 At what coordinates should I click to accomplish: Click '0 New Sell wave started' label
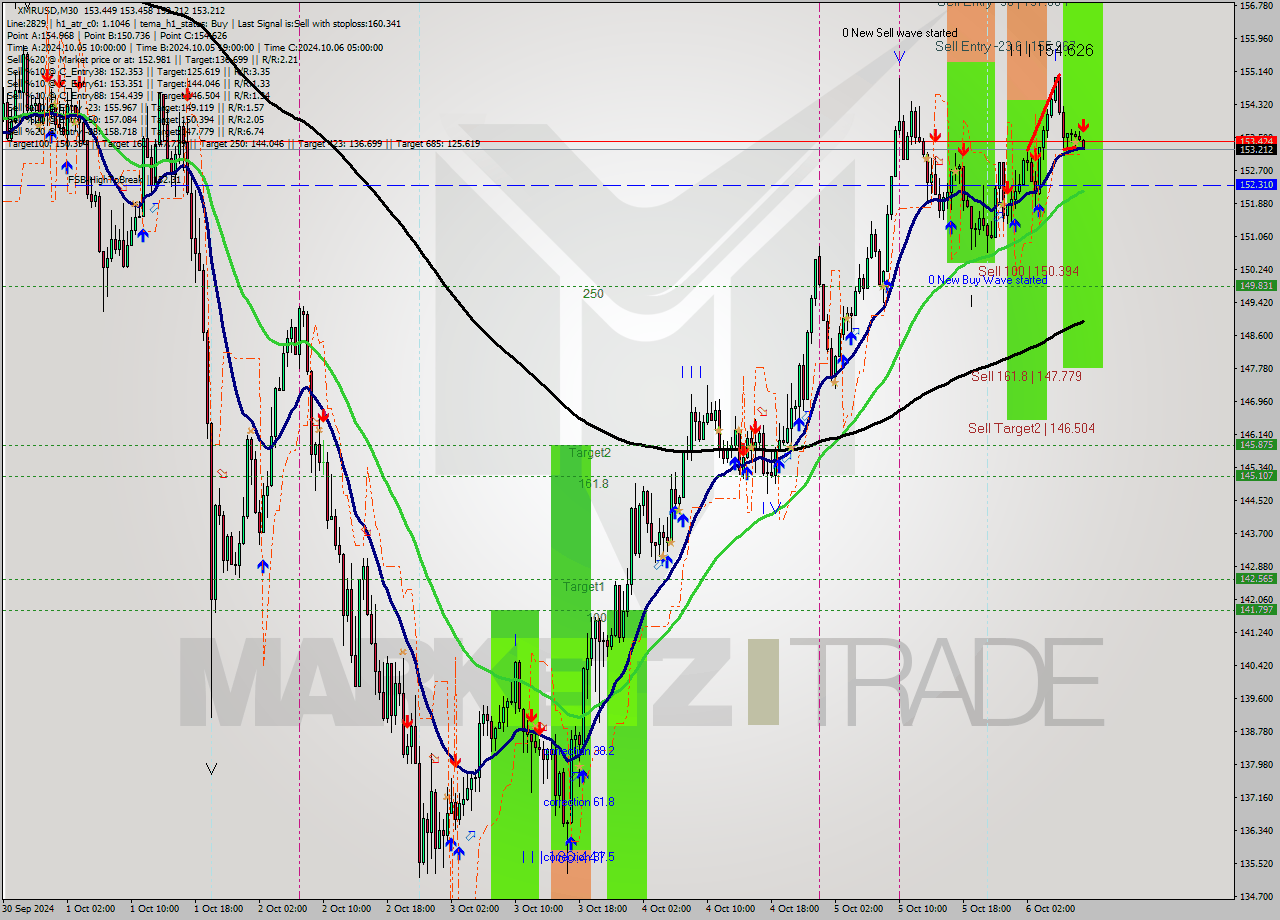[x=899, y=33]
